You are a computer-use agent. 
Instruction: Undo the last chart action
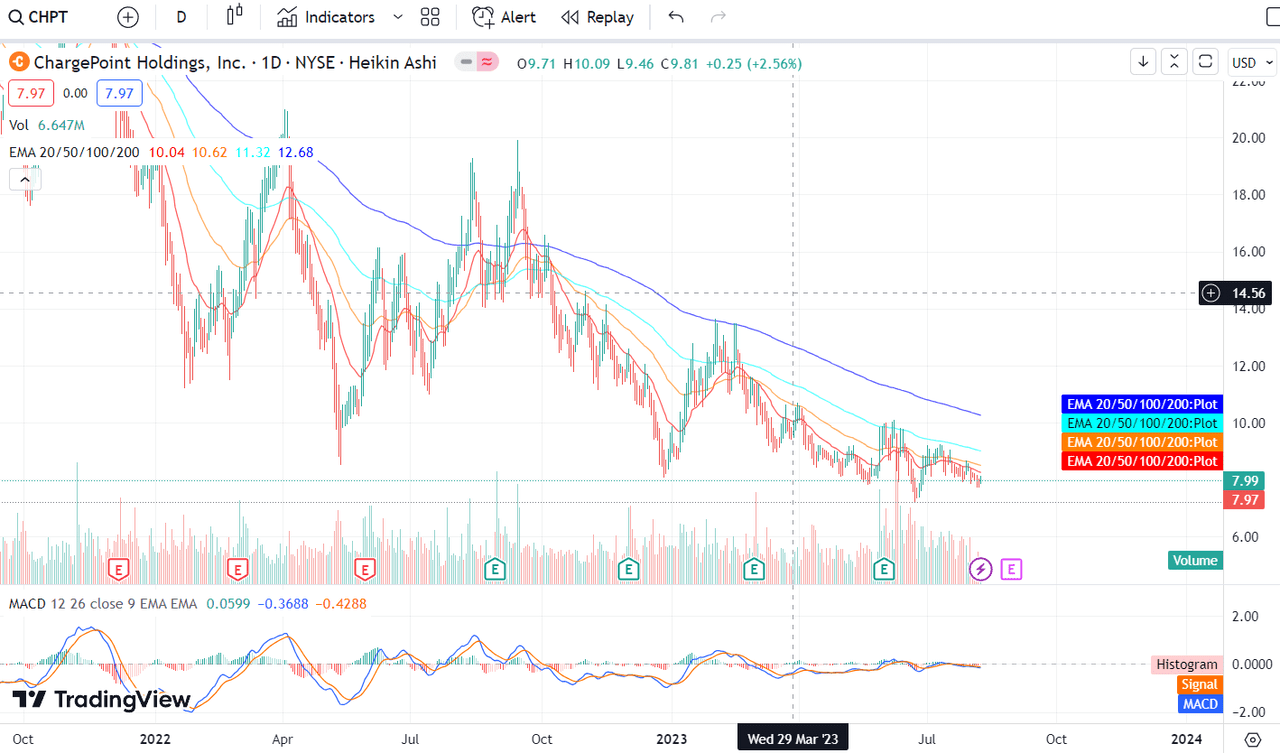coord(676,17)
